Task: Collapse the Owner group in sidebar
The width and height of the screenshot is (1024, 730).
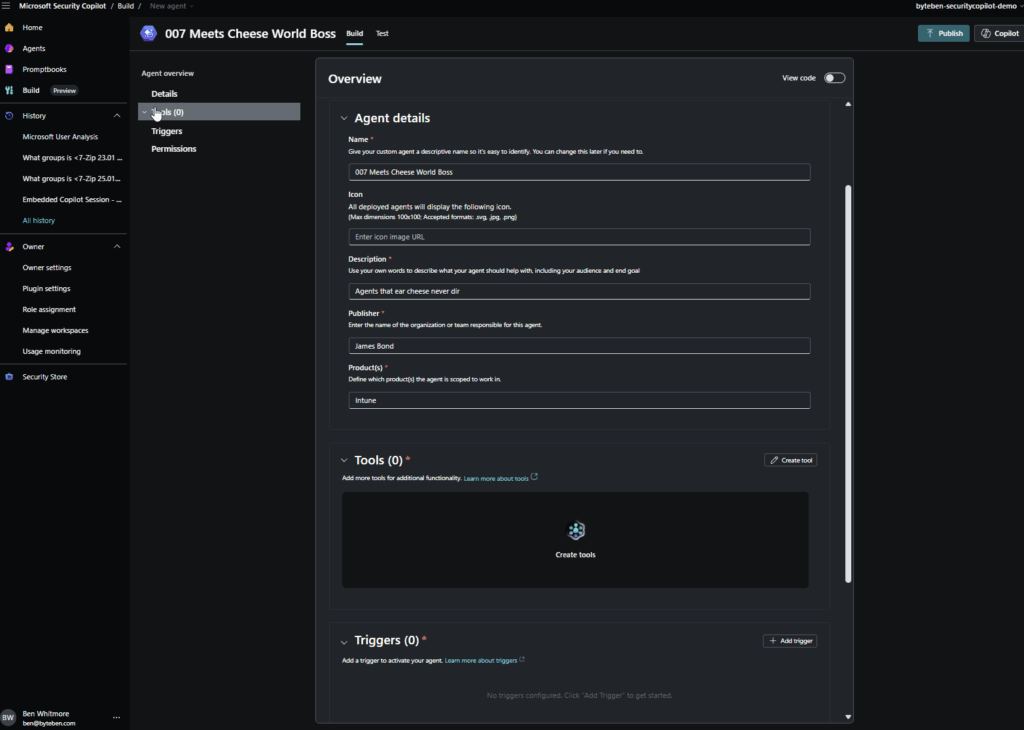Action: pyautogui.click(x=117, y=246)
